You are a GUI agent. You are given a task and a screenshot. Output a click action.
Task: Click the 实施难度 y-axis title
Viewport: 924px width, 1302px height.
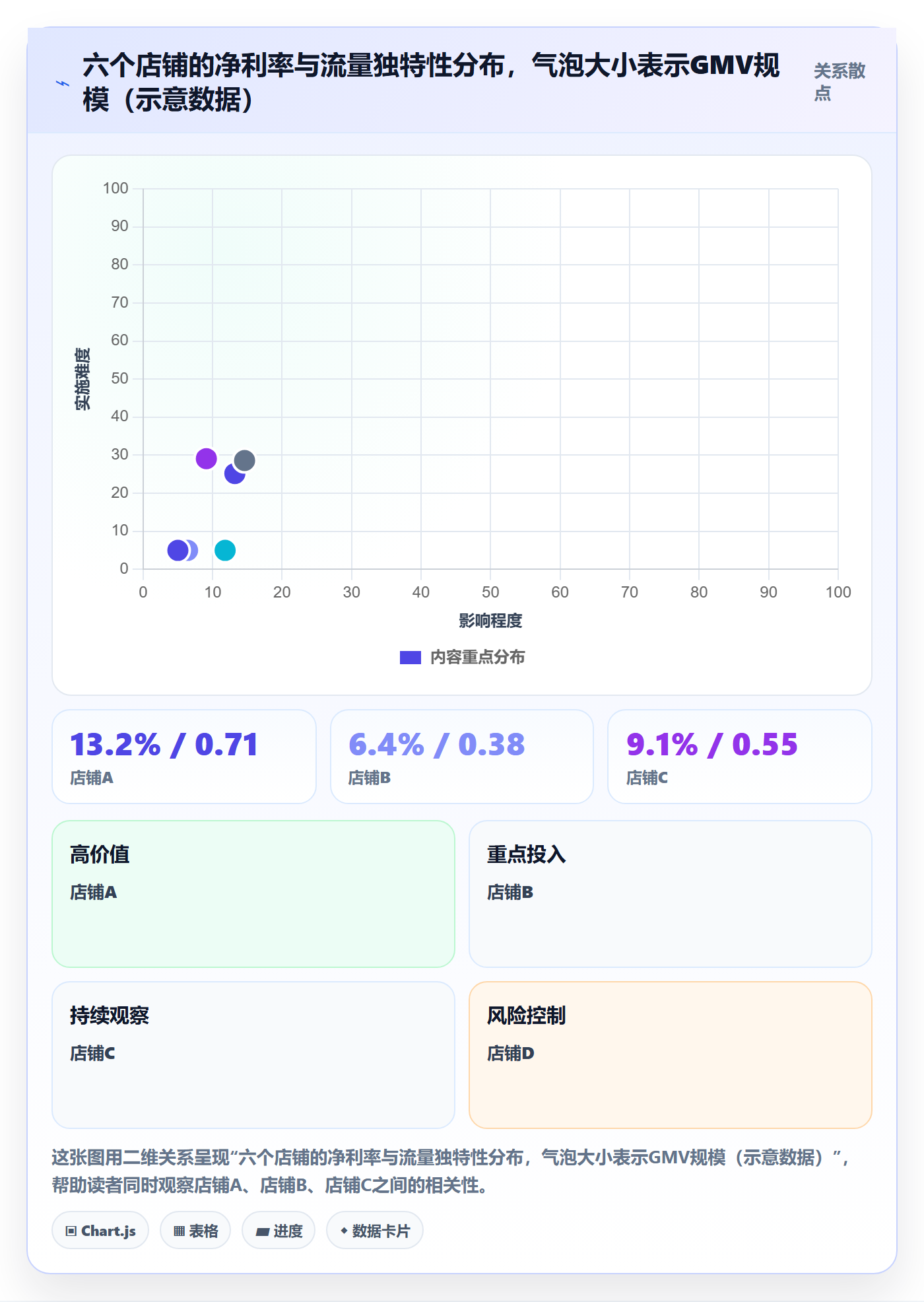point(82,379)
